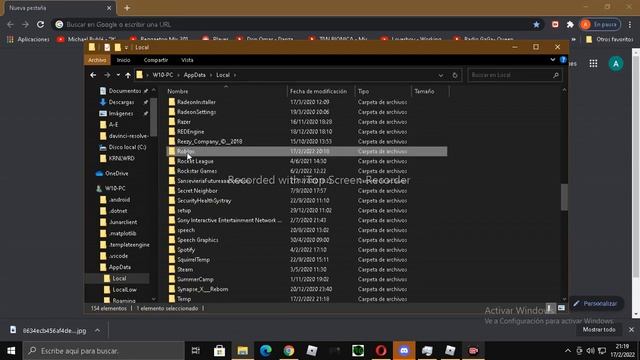This screenshot has width=640, height=360.
Task: Sort by Fecha de modificación column
Action: pos(318,91)
